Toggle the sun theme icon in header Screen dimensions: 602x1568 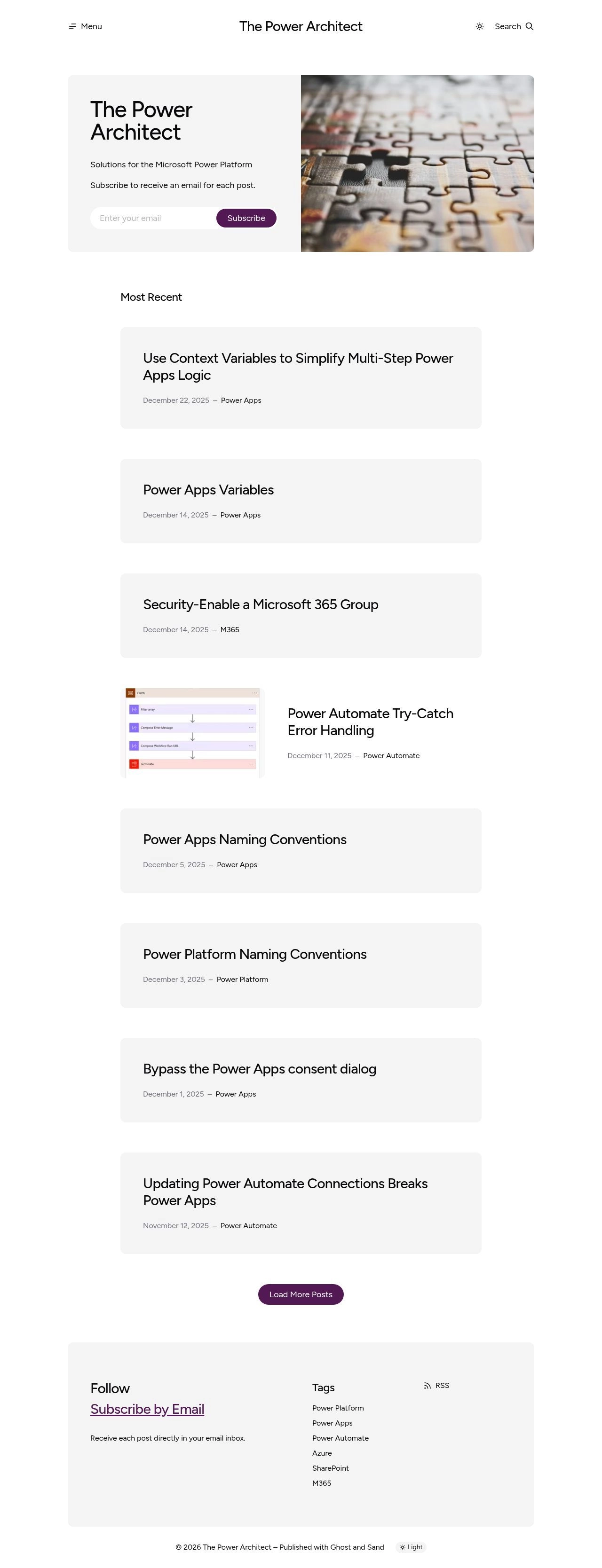pos(480,27)
